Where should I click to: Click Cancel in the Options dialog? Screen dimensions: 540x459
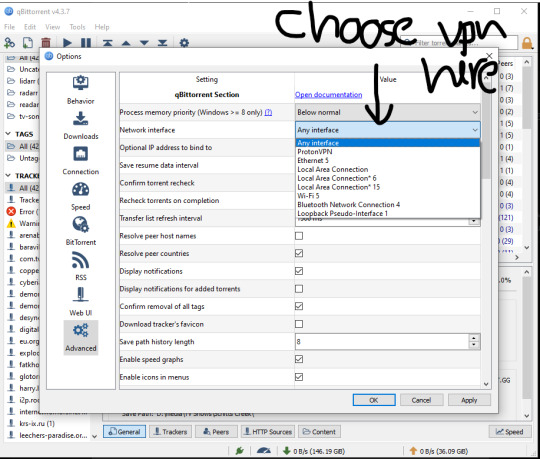[x=421, y=400]
